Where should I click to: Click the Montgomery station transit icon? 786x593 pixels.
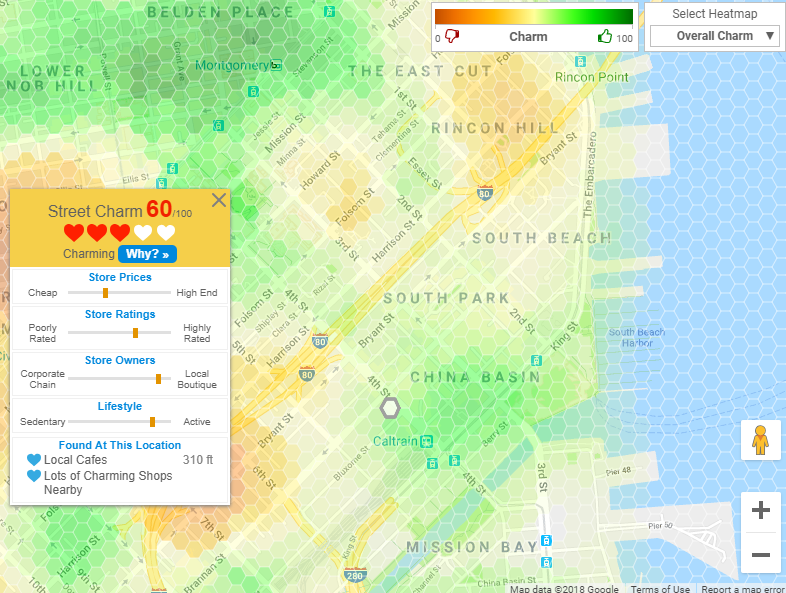click(276, 66)
